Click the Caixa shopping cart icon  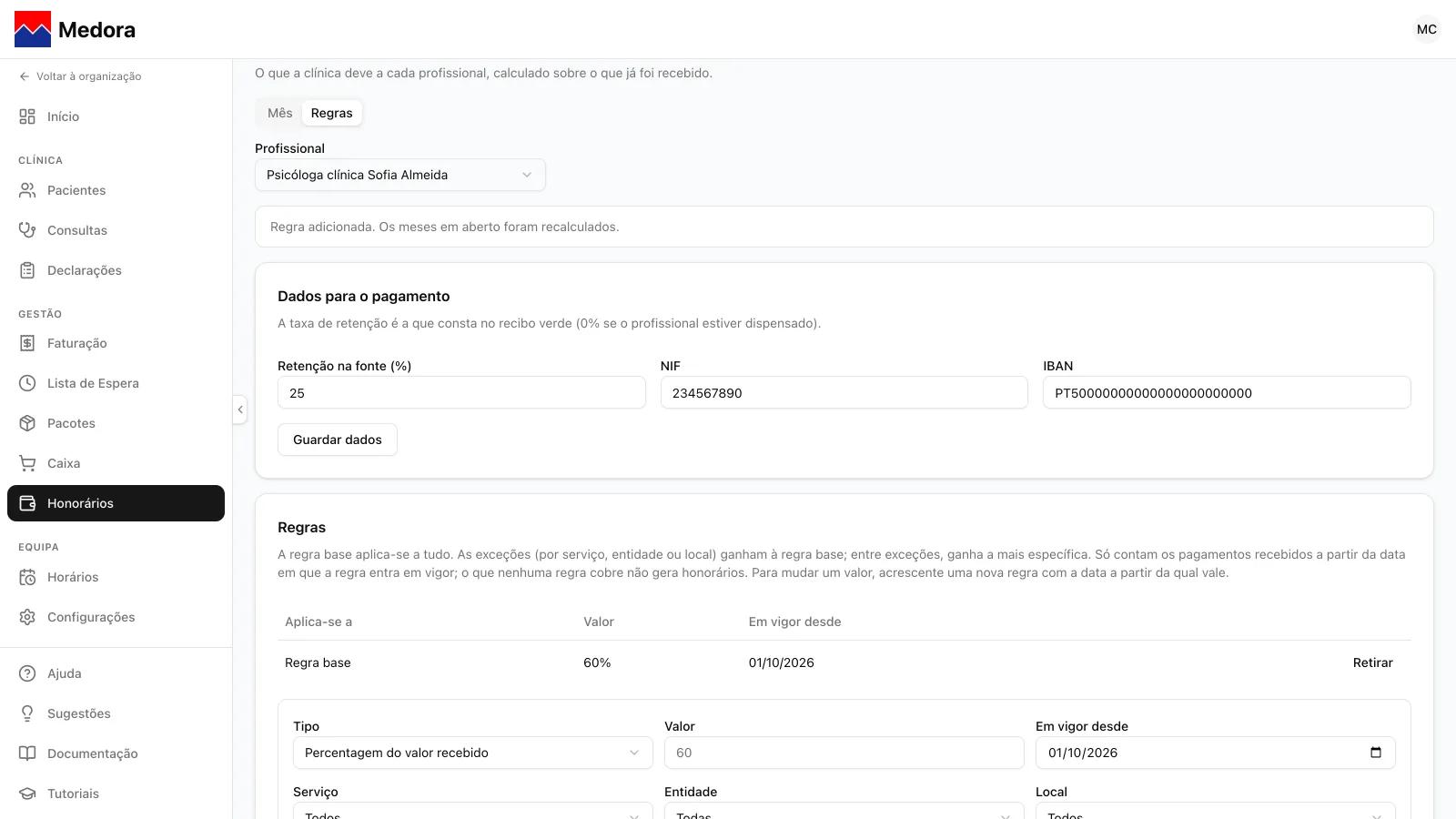click(x=27, y=463)
